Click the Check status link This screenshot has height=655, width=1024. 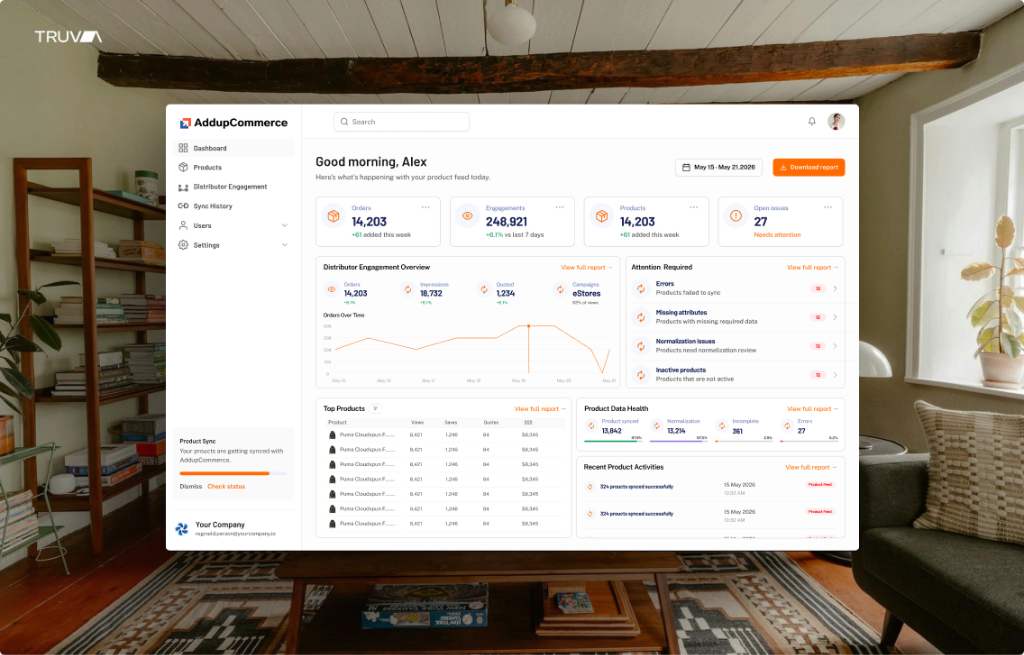226,487
